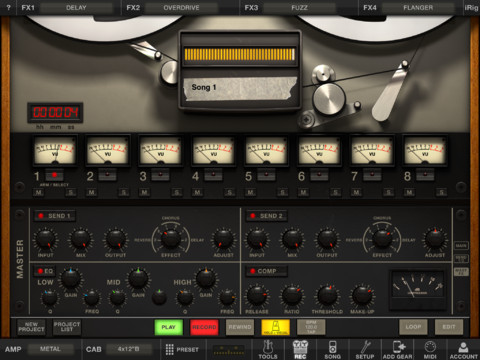Open the Account person icon

pos(463,350)
